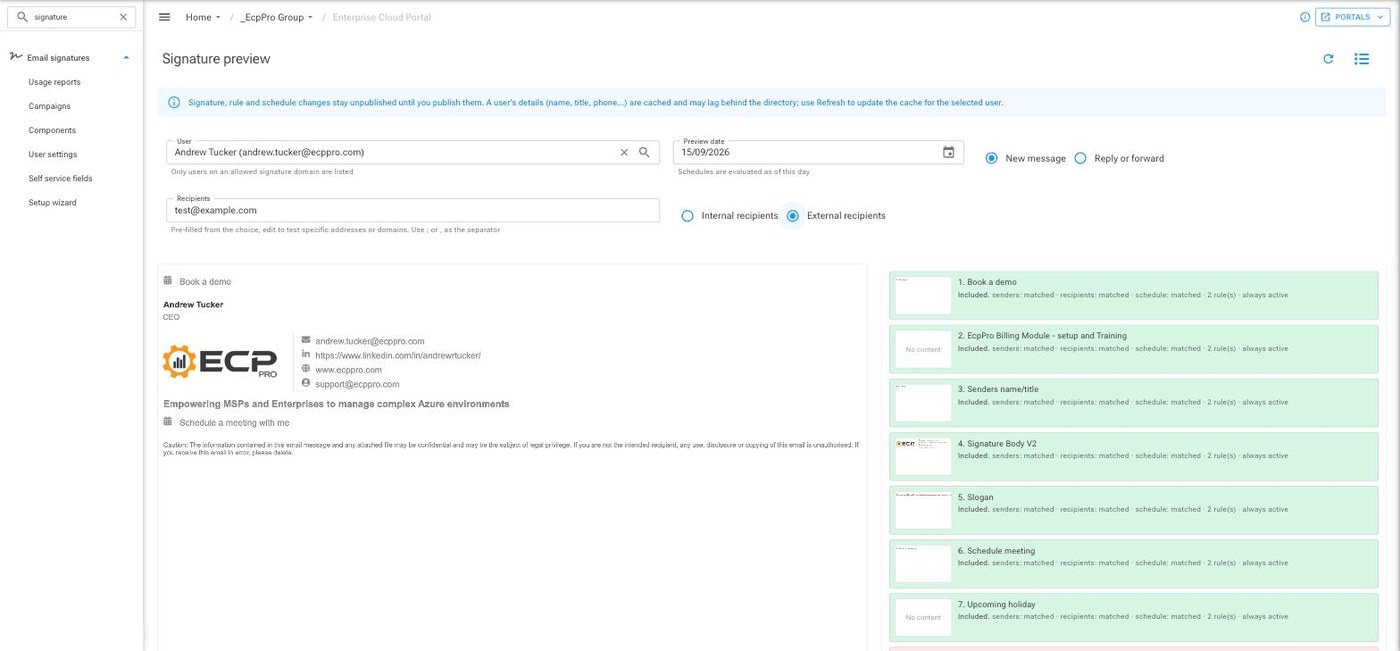Click the ECP Pro logo in signature
The height and width of the screenshot is (651, 1400).
tap(221, 362)
